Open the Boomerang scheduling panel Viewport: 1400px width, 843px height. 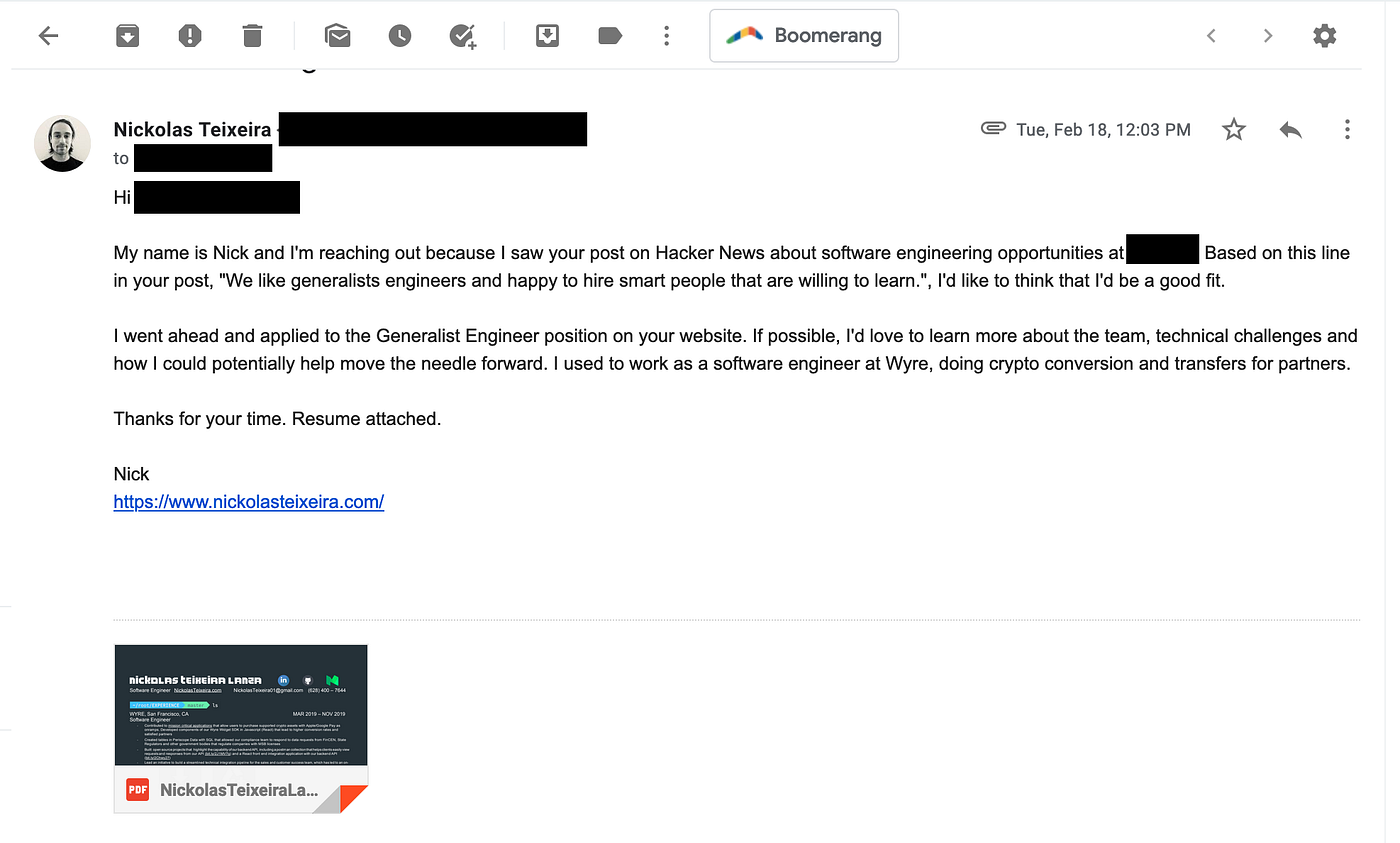point(803,35)
